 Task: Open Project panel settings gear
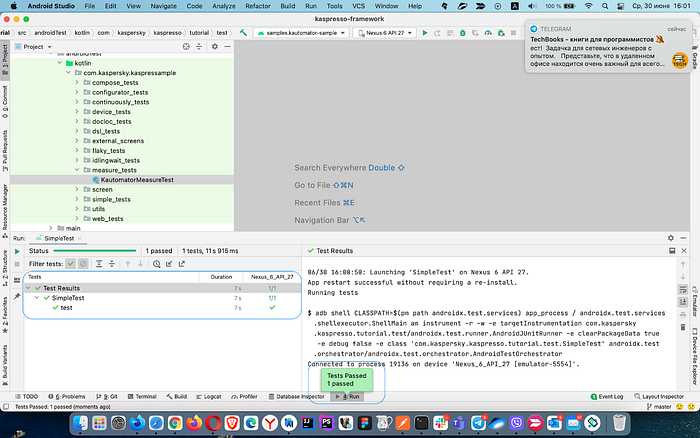click(x=215, y=46)
